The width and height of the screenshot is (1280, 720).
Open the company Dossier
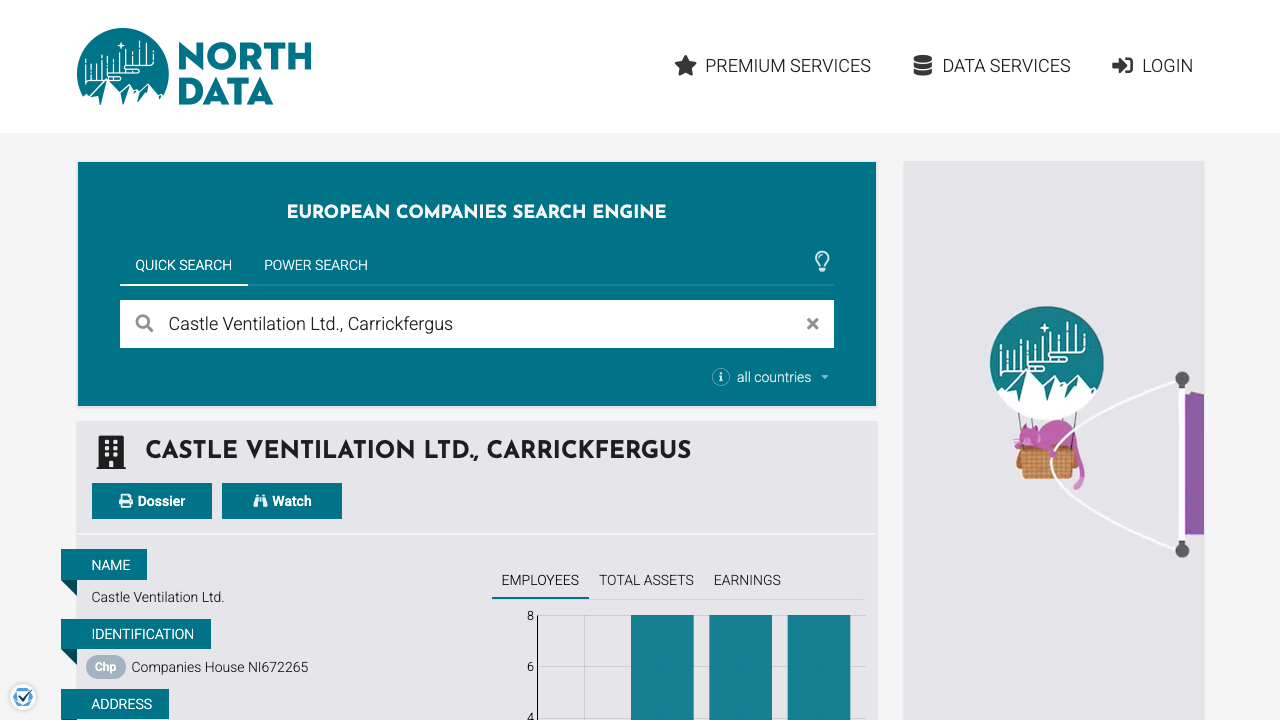click(151, 500)
